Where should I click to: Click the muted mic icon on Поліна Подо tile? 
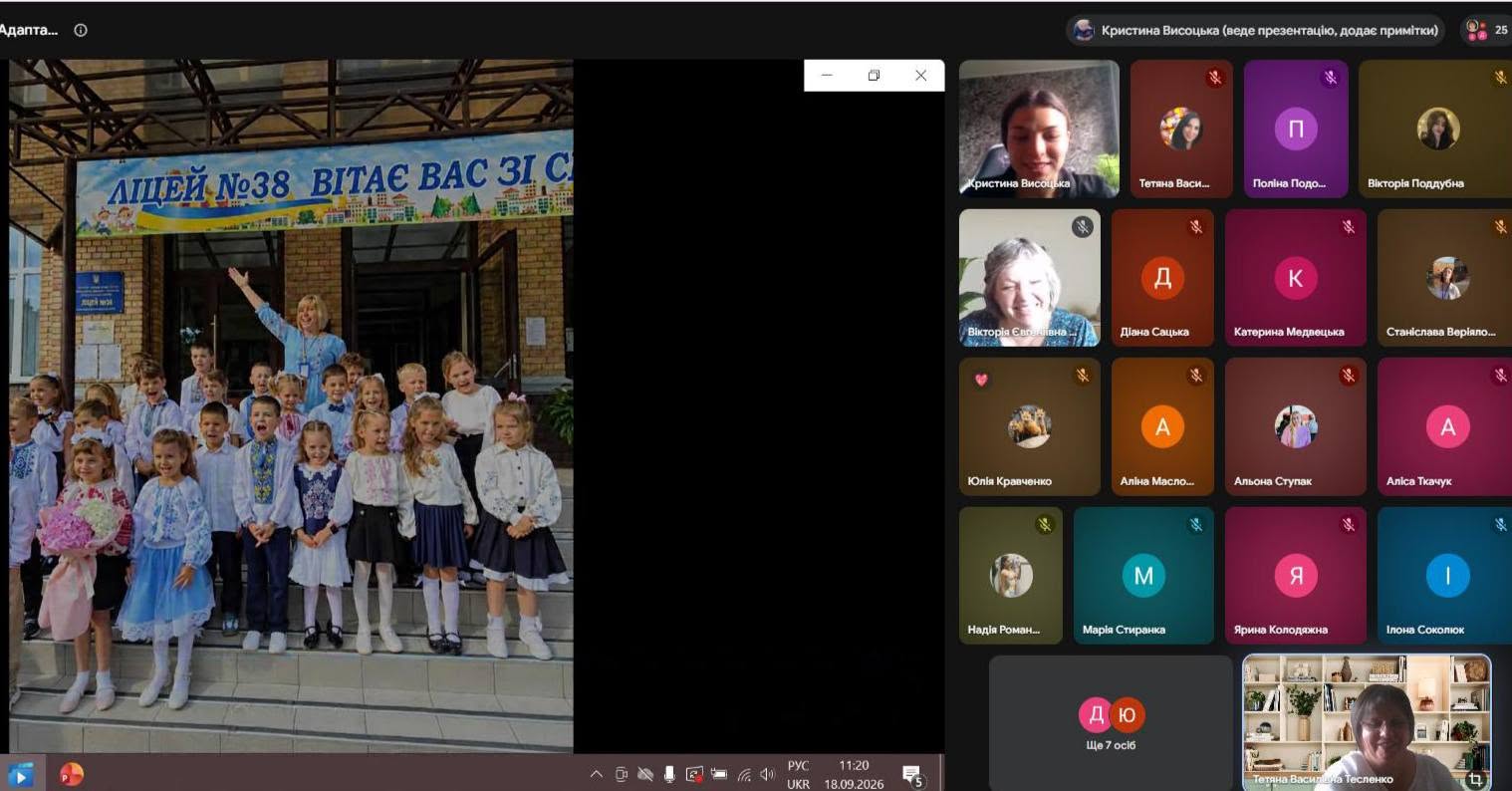click(x=1329, y=77)
